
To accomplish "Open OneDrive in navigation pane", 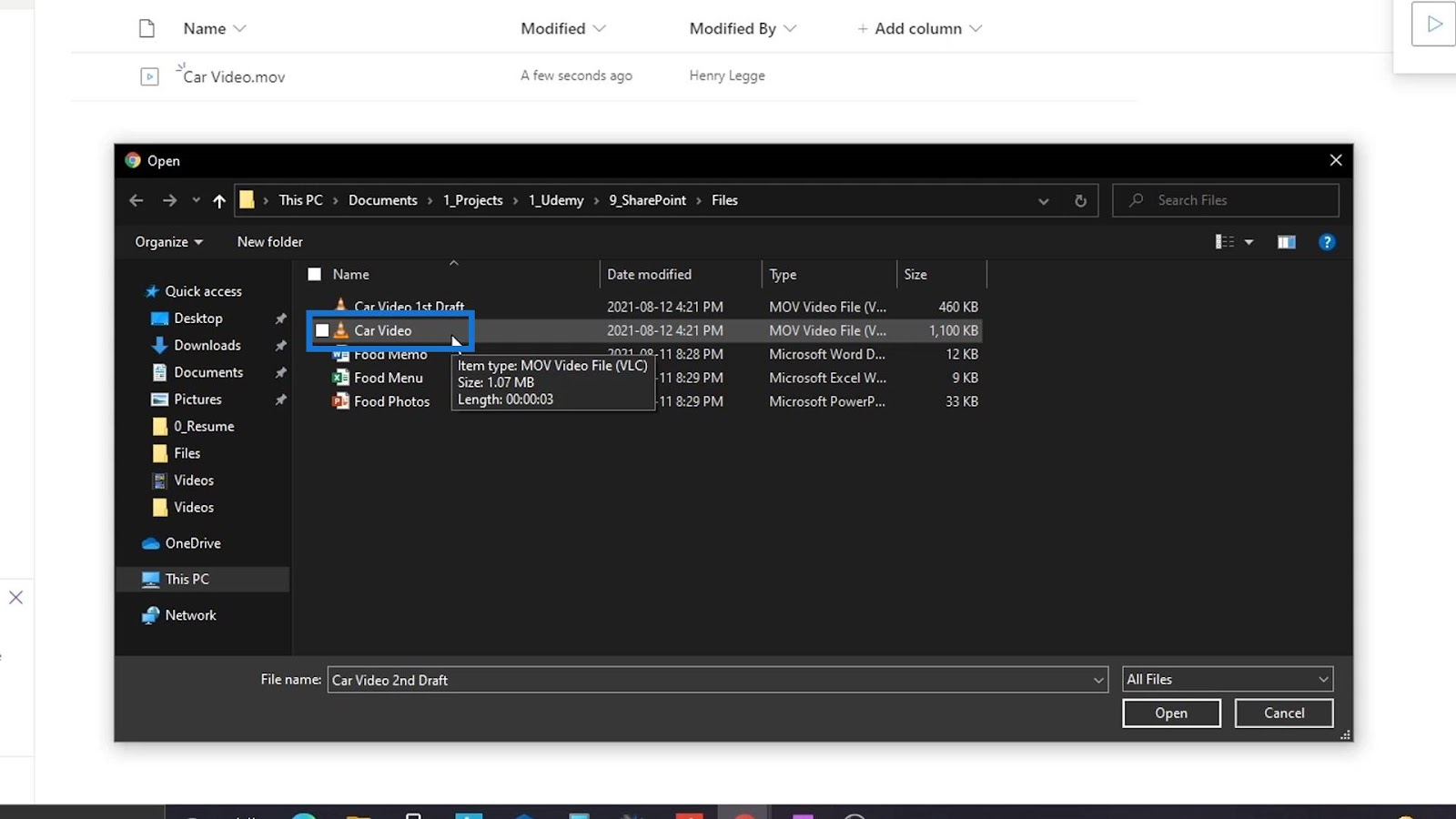I will tap(193, 543).
